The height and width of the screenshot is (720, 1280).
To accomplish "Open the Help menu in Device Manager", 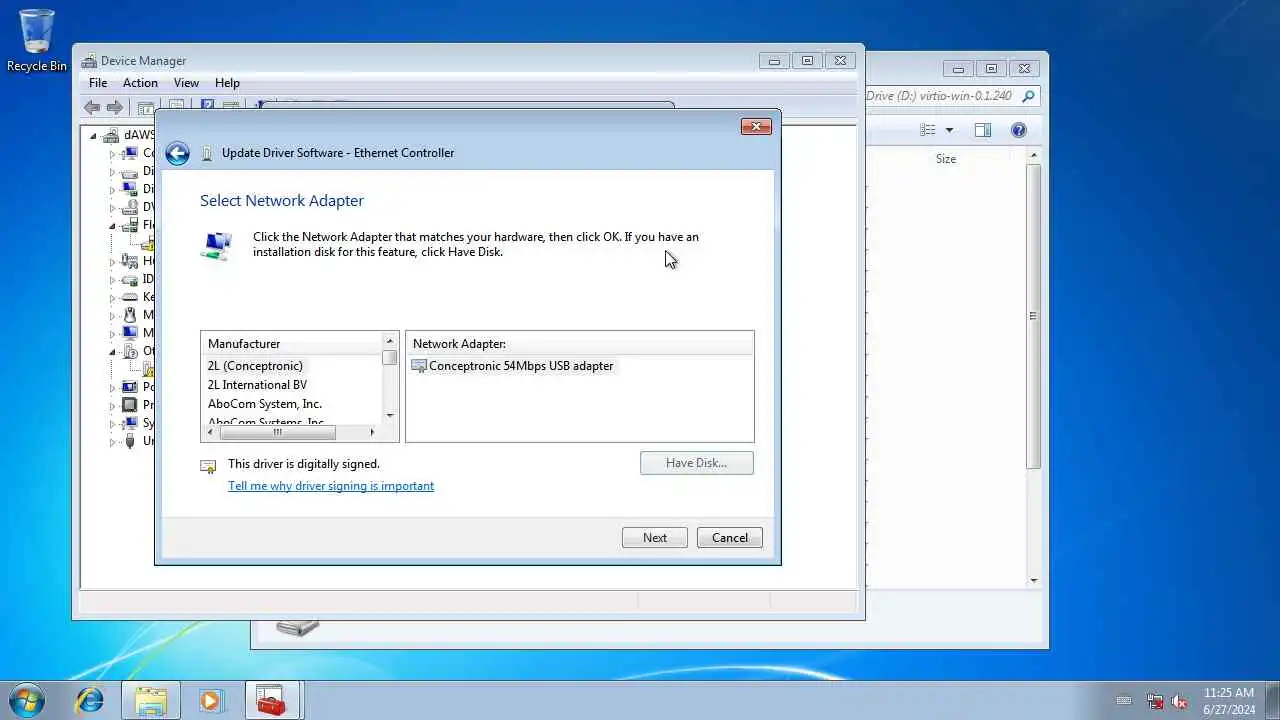I will (227, 83).
